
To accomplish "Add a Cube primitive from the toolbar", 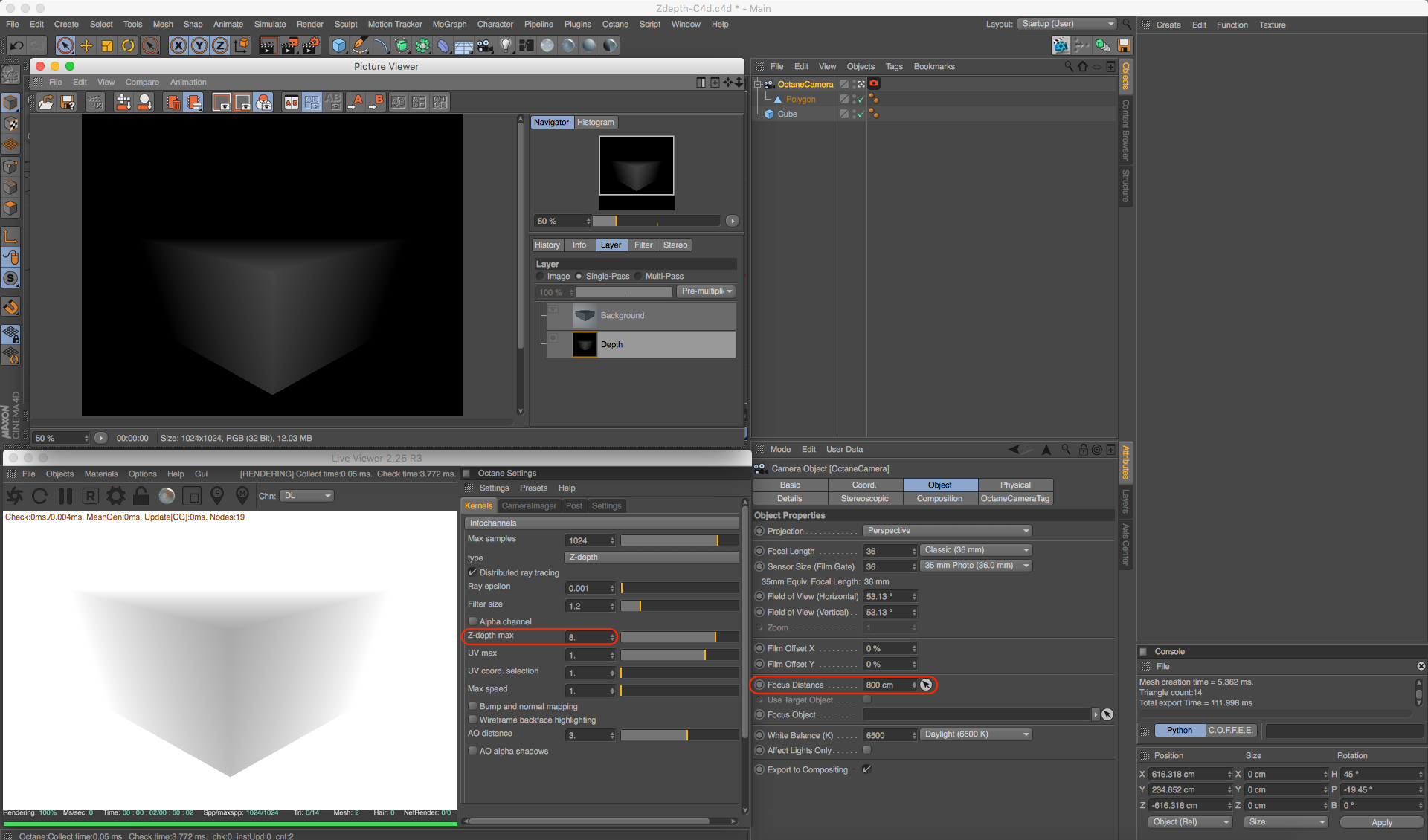I will [339, 46].
